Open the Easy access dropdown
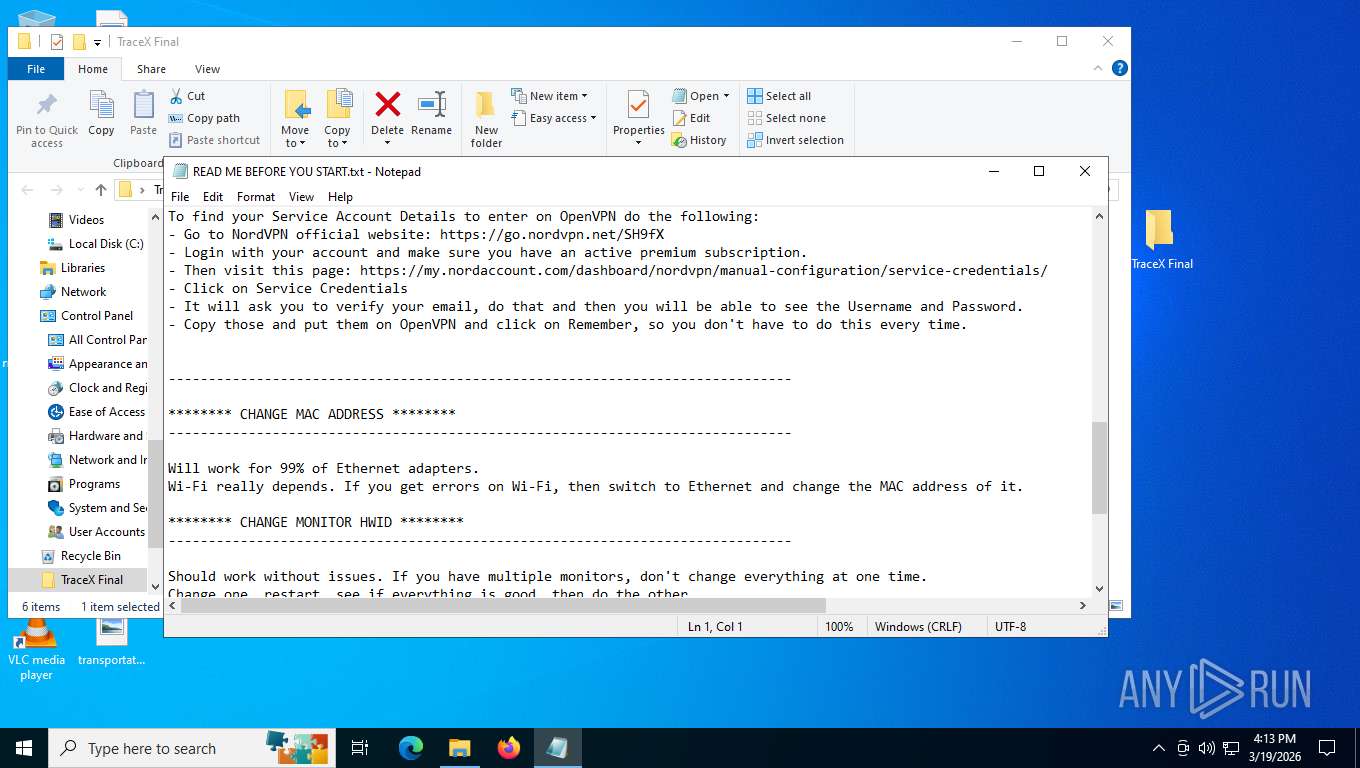This screenshot has width=1360, height=768. tap(553, 118)
